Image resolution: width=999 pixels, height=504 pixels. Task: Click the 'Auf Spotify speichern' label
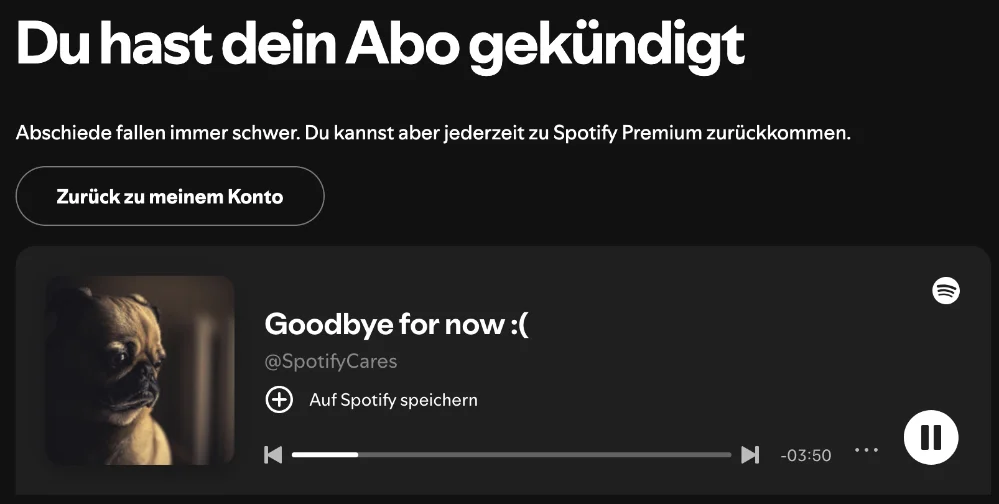tap(393, 400)
